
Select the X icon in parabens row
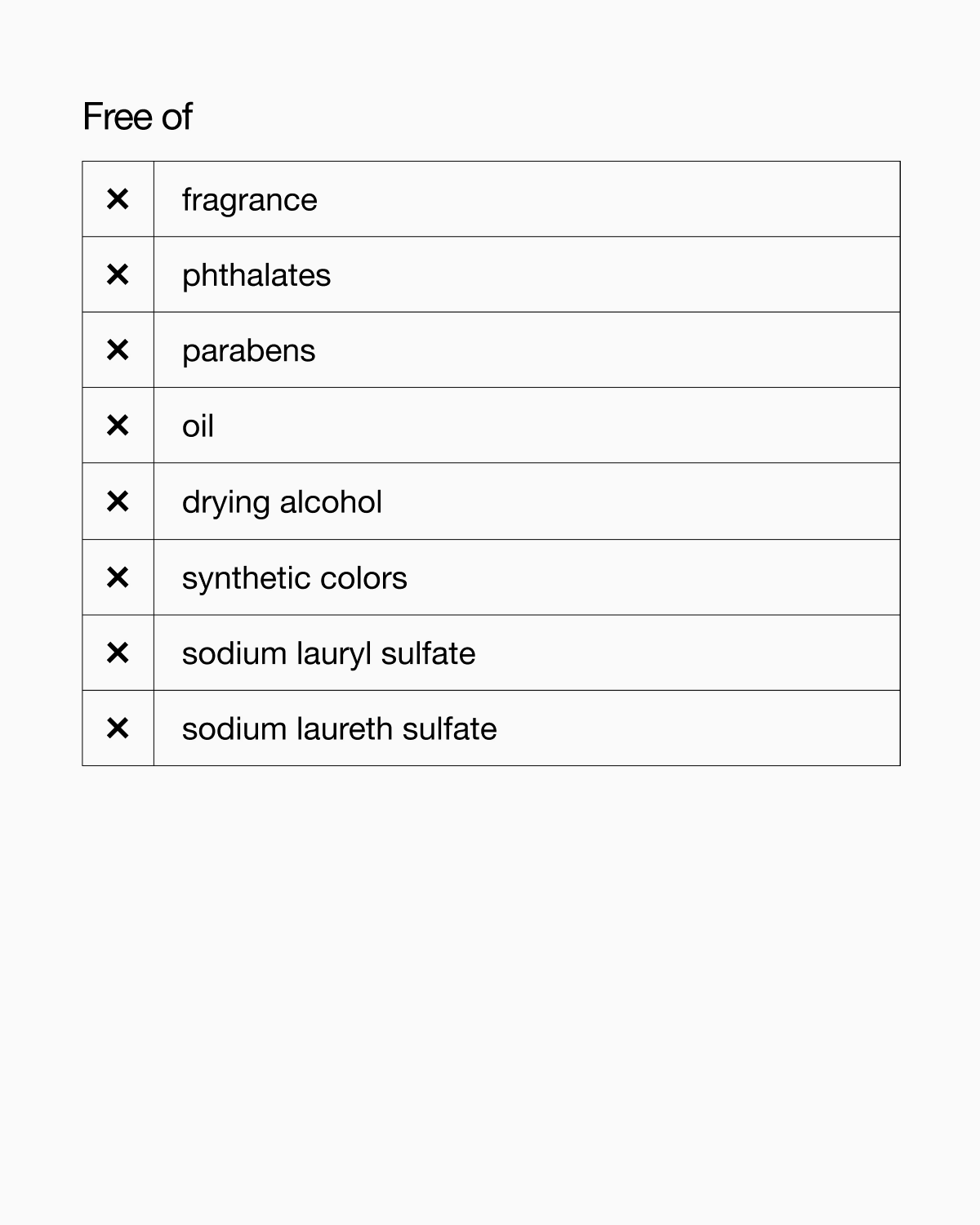click(x=118, y=350)
